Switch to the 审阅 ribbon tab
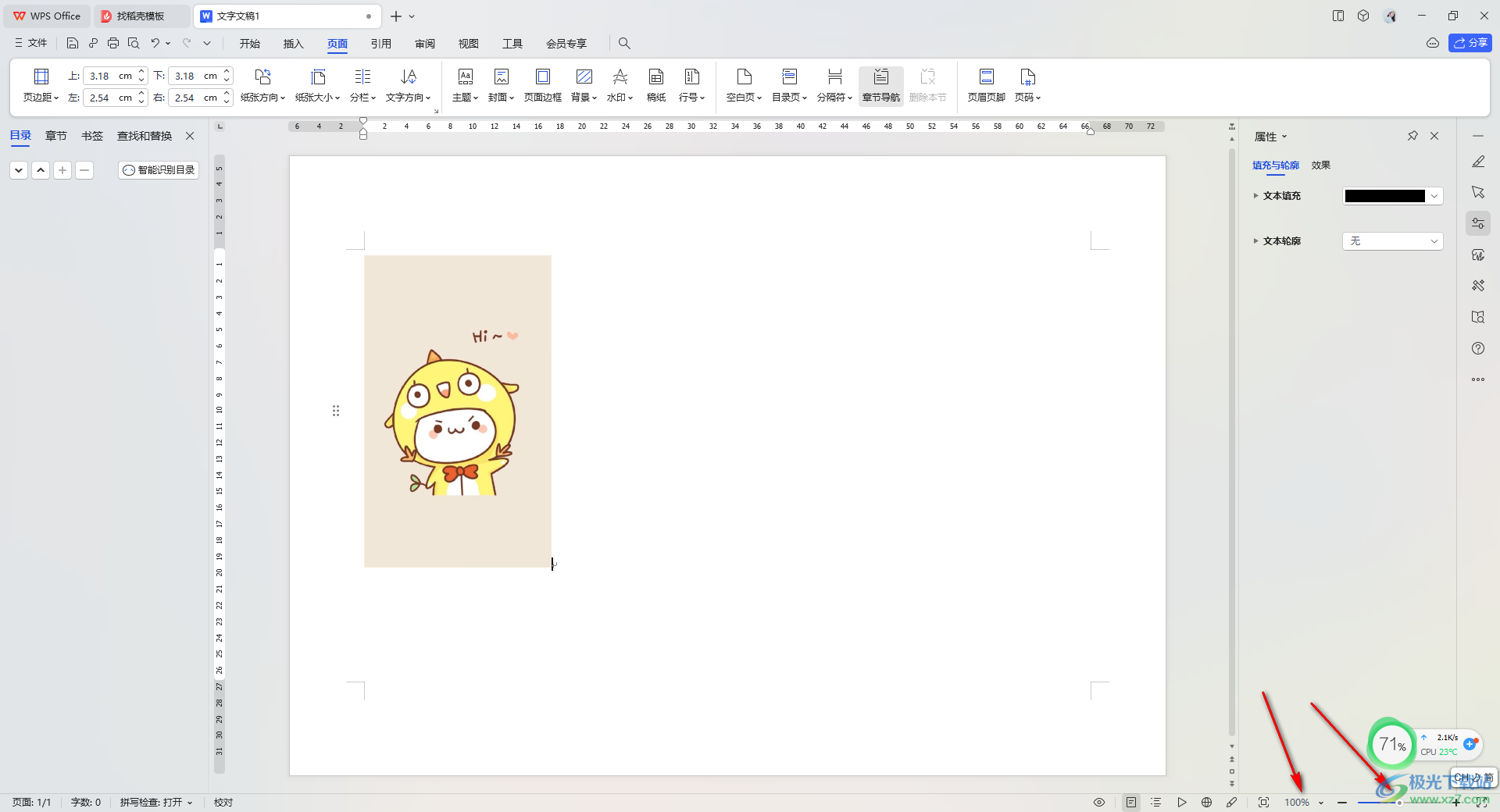 click(x=425, y=44)
